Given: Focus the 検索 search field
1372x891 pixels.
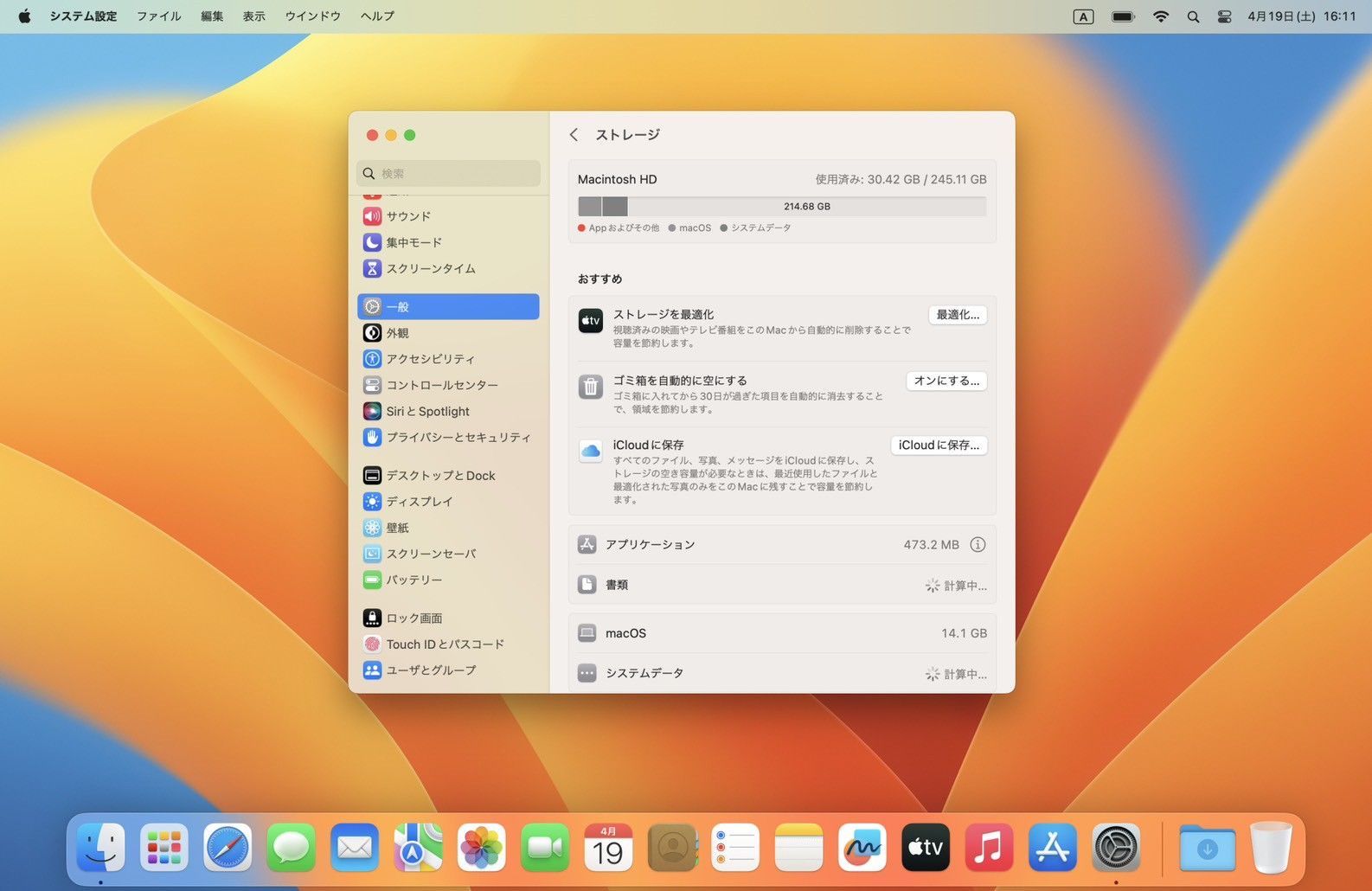Looking at the screenshot, I should pos(448,173).
